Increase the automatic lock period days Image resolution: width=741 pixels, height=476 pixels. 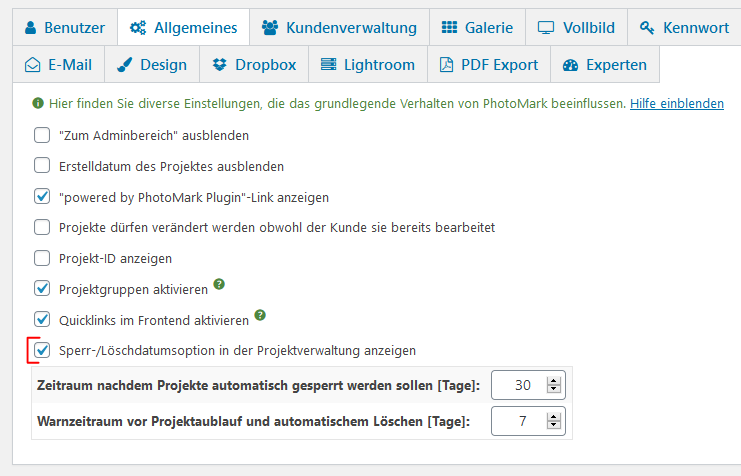click(x=555, y=379)
